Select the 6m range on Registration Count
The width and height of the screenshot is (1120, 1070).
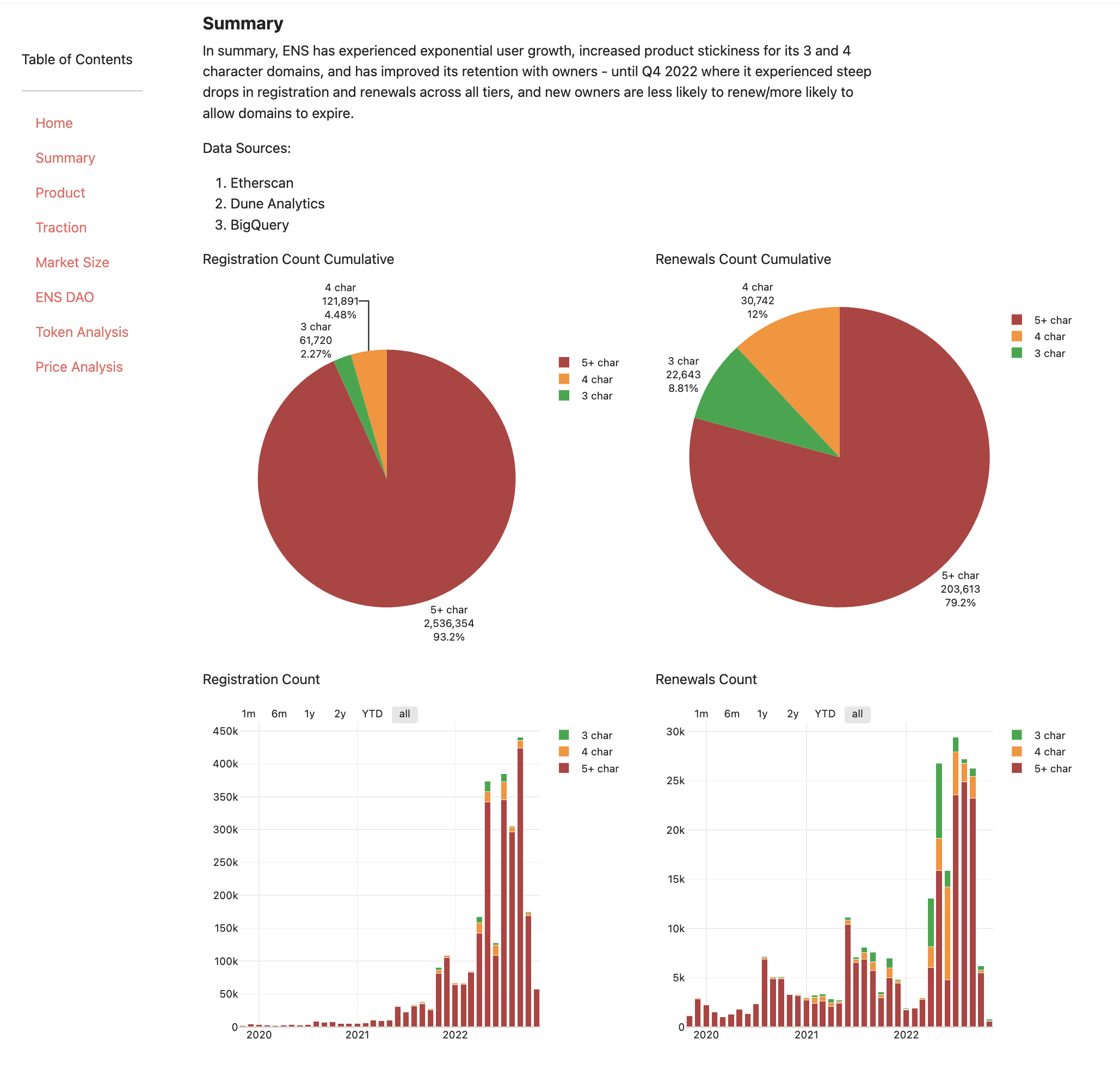pyautogui.click(x=279, y=714)
